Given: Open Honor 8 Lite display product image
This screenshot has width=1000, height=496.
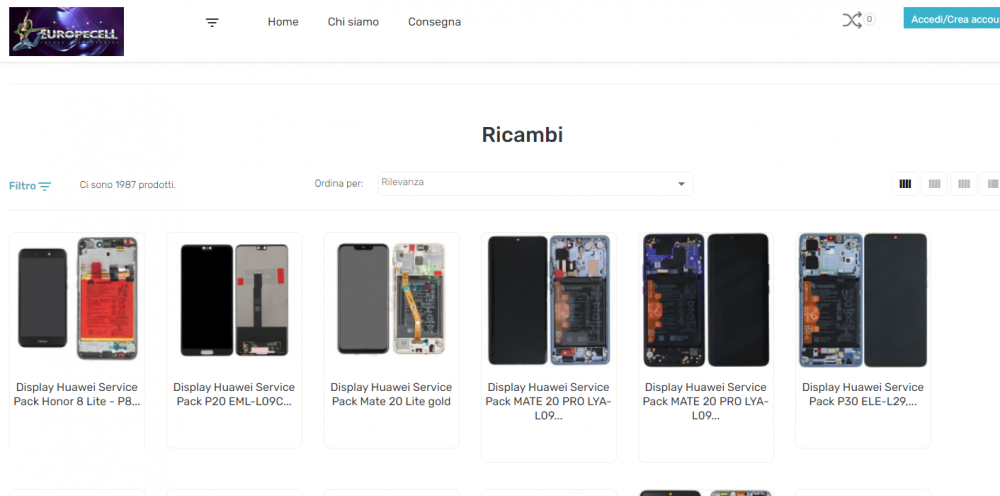Looking at the screenshot, I should (77, 298).
